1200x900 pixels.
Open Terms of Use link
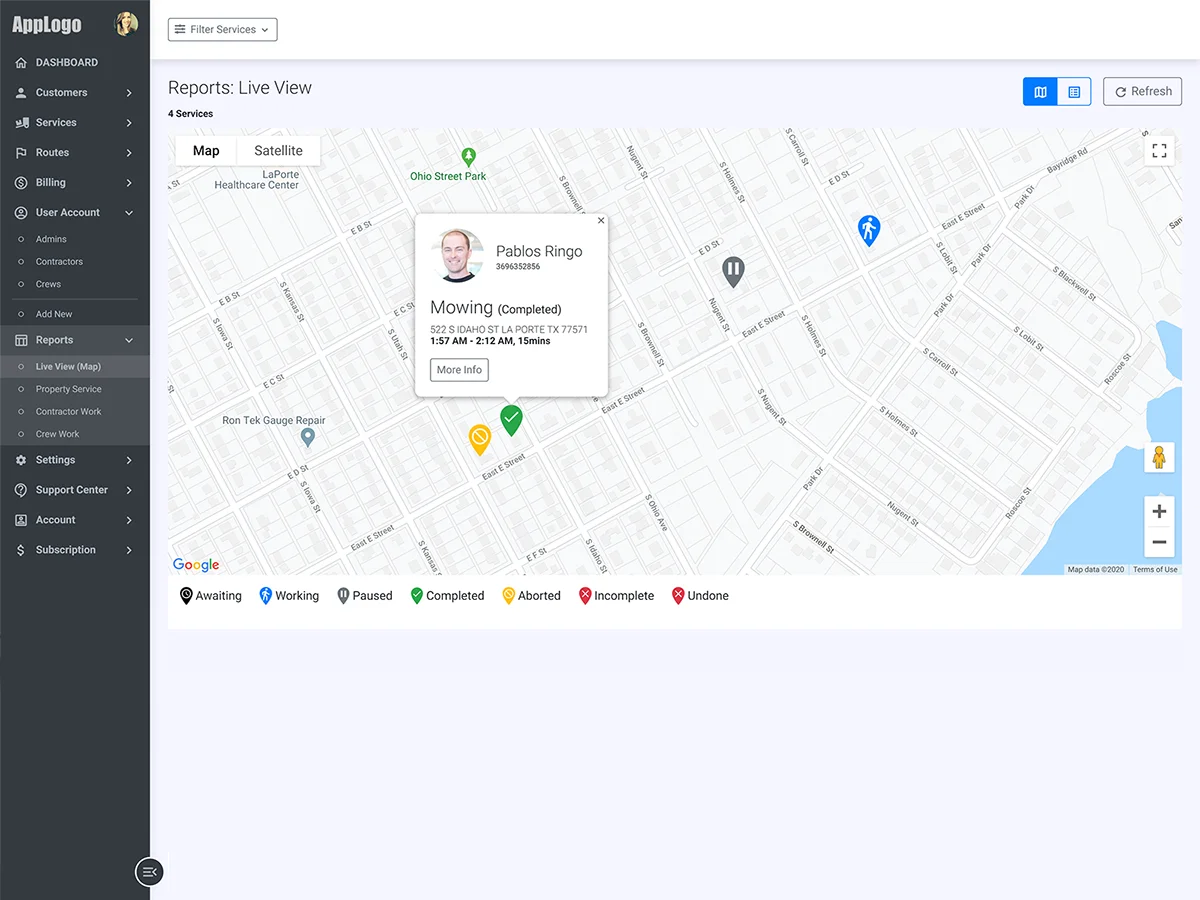point(1155,570)
